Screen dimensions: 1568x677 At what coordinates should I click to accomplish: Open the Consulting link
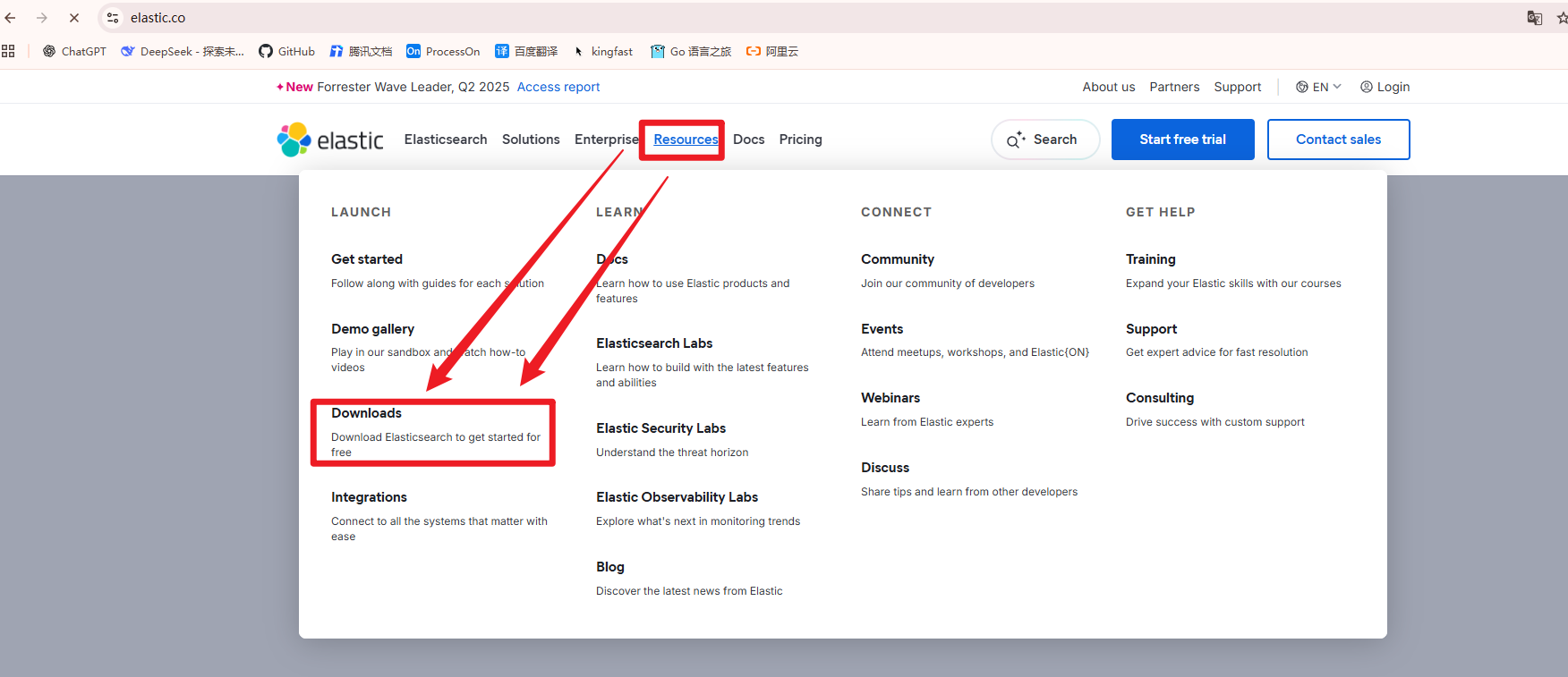(1160, 398)
